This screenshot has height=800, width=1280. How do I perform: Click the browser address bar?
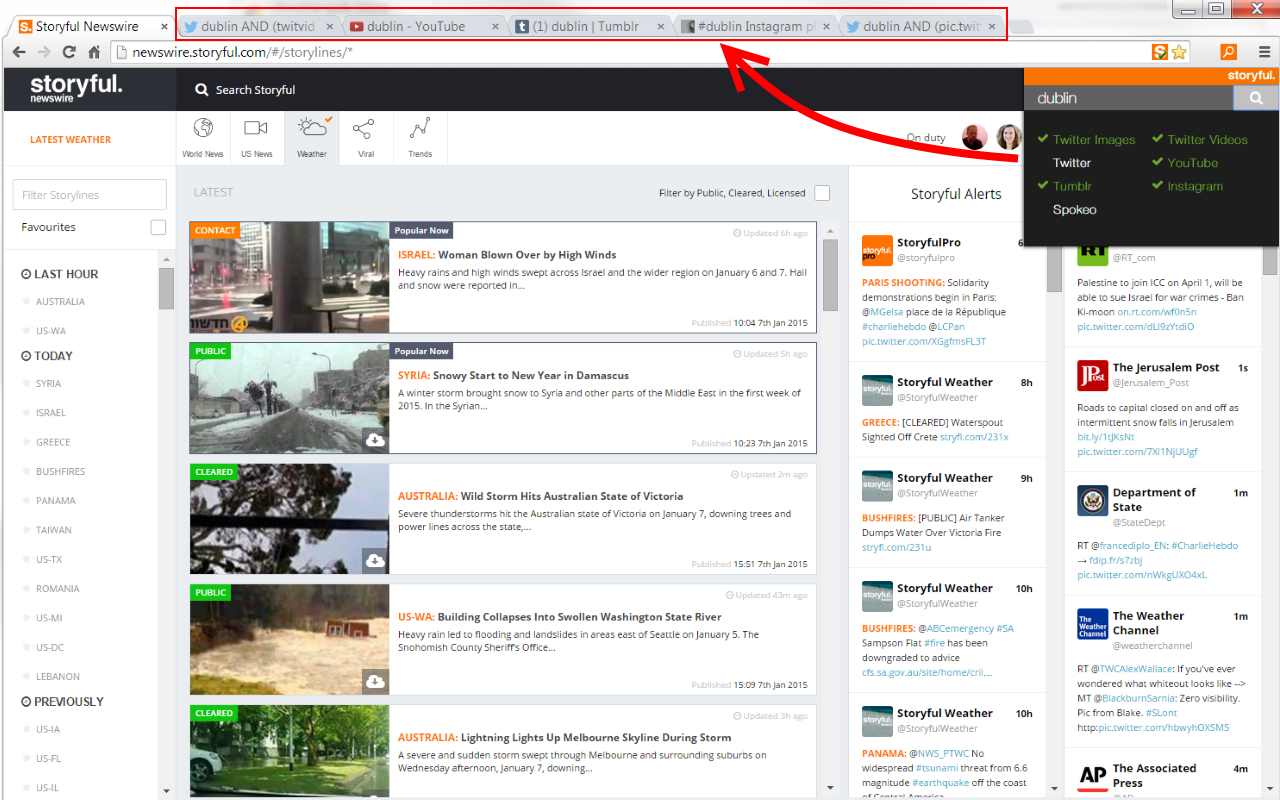pyautogui.click(x=630, y=52)
